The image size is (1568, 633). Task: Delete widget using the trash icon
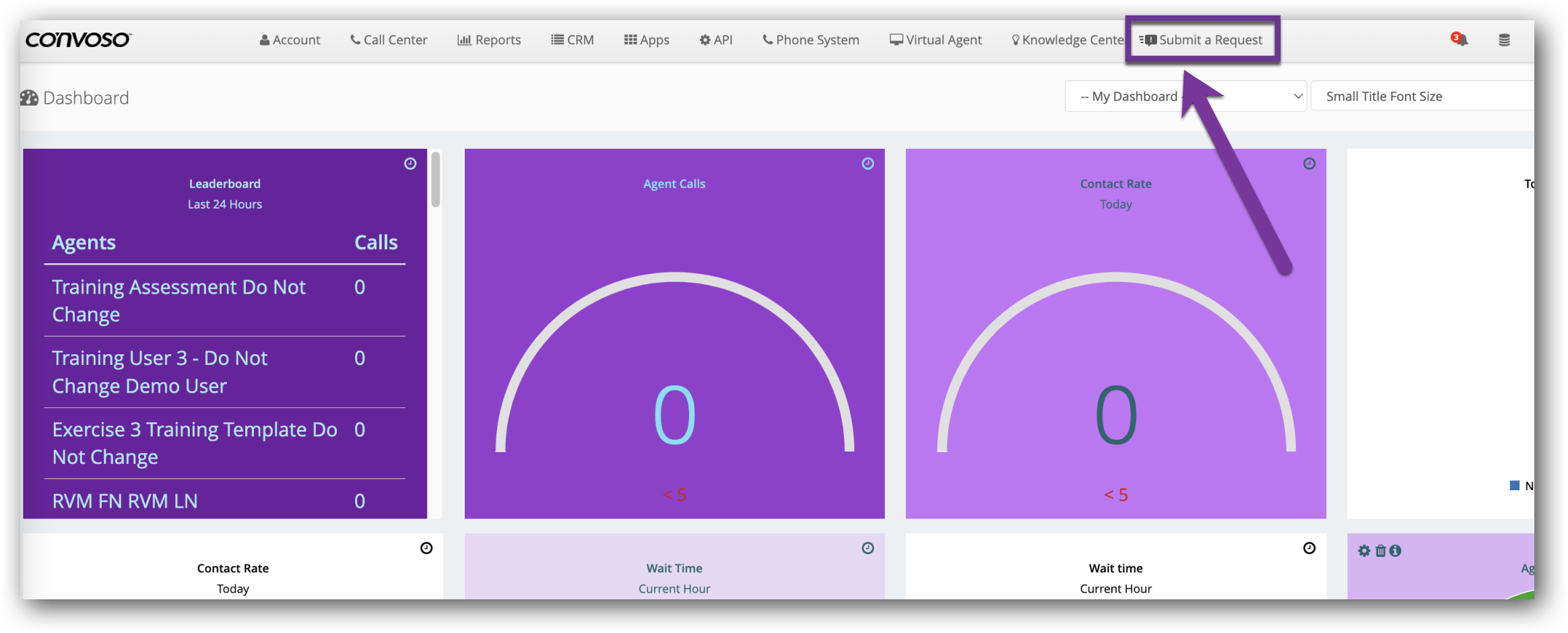tap(1380, 551)
